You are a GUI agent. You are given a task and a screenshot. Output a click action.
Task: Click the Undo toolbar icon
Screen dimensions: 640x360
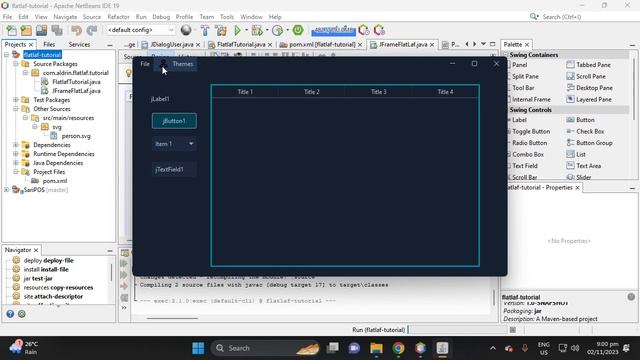coord(76,30)
